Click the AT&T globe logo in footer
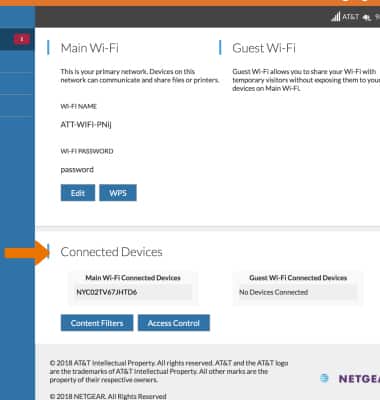380x400 pixels. click(x=324, y=378)
